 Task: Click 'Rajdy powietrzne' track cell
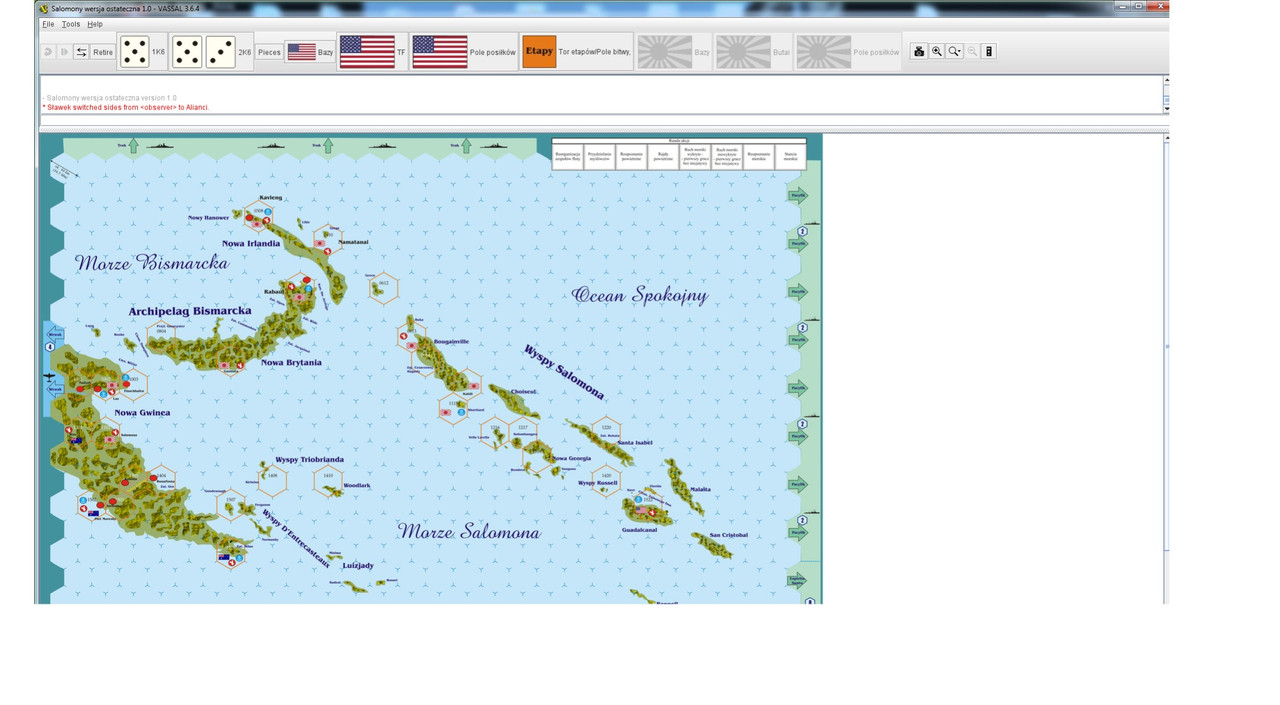tap(663, 155)
